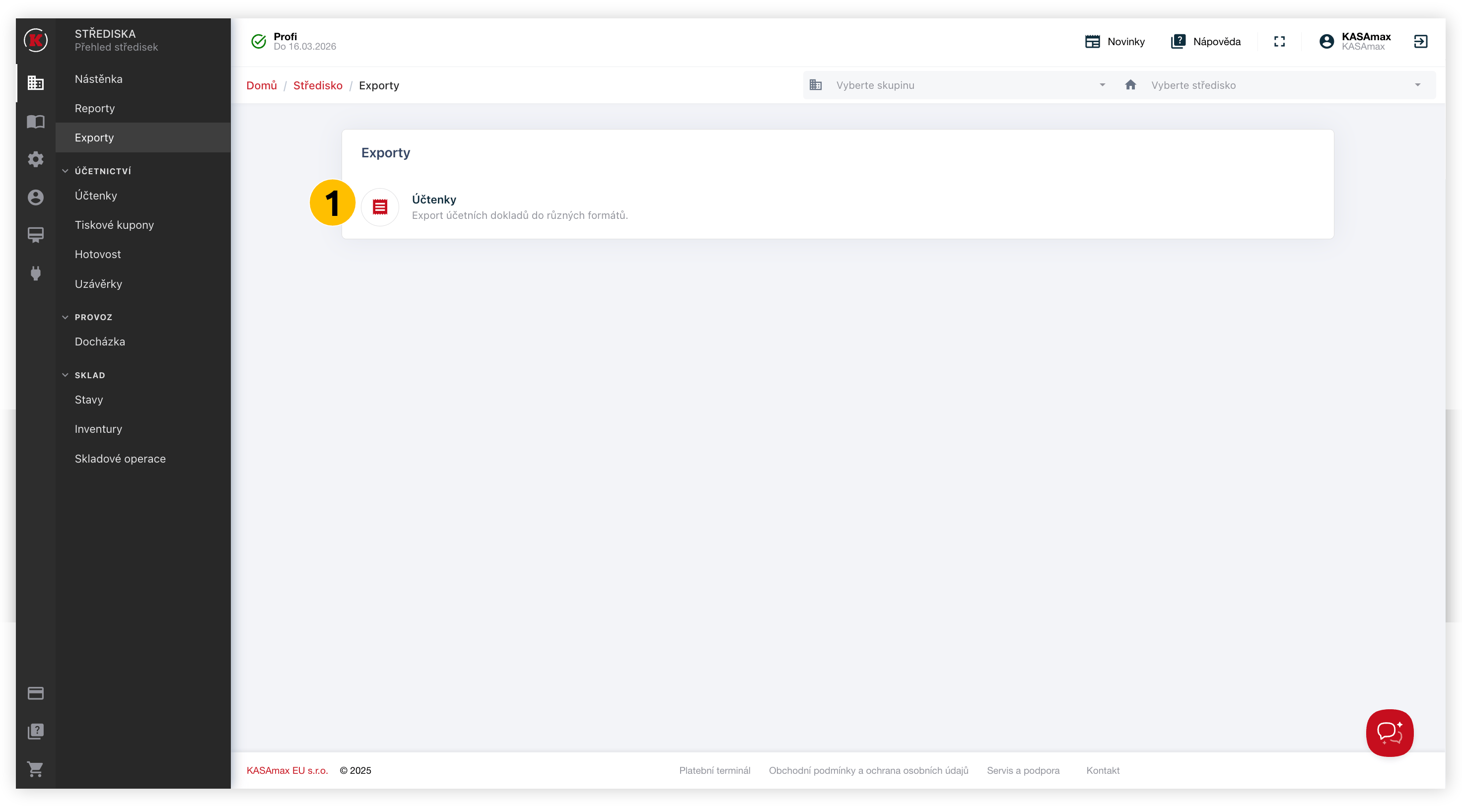The width and height of the screenshot is (1462, 812).
Task: Open the plug integrations icon
Action: [x=35, y=273]
